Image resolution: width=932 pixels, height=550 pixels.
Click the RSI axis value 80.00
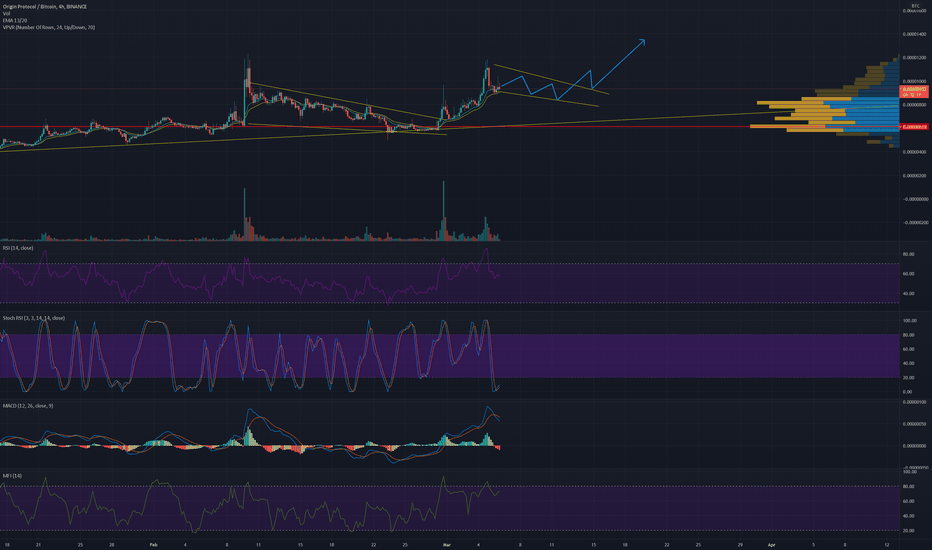(x=908, y=254)
